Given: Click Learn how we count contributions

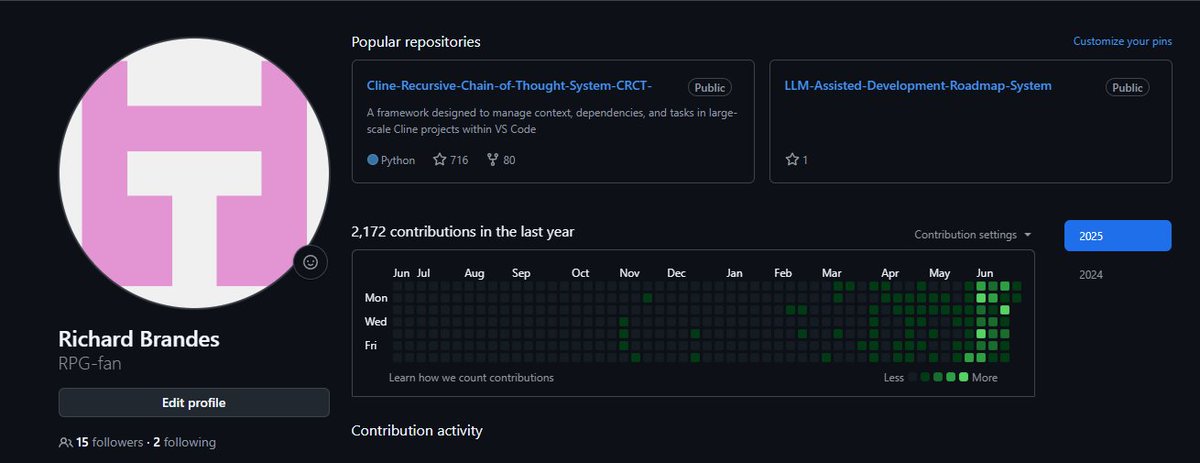Looking at the screenshot, I should [471, 378].
